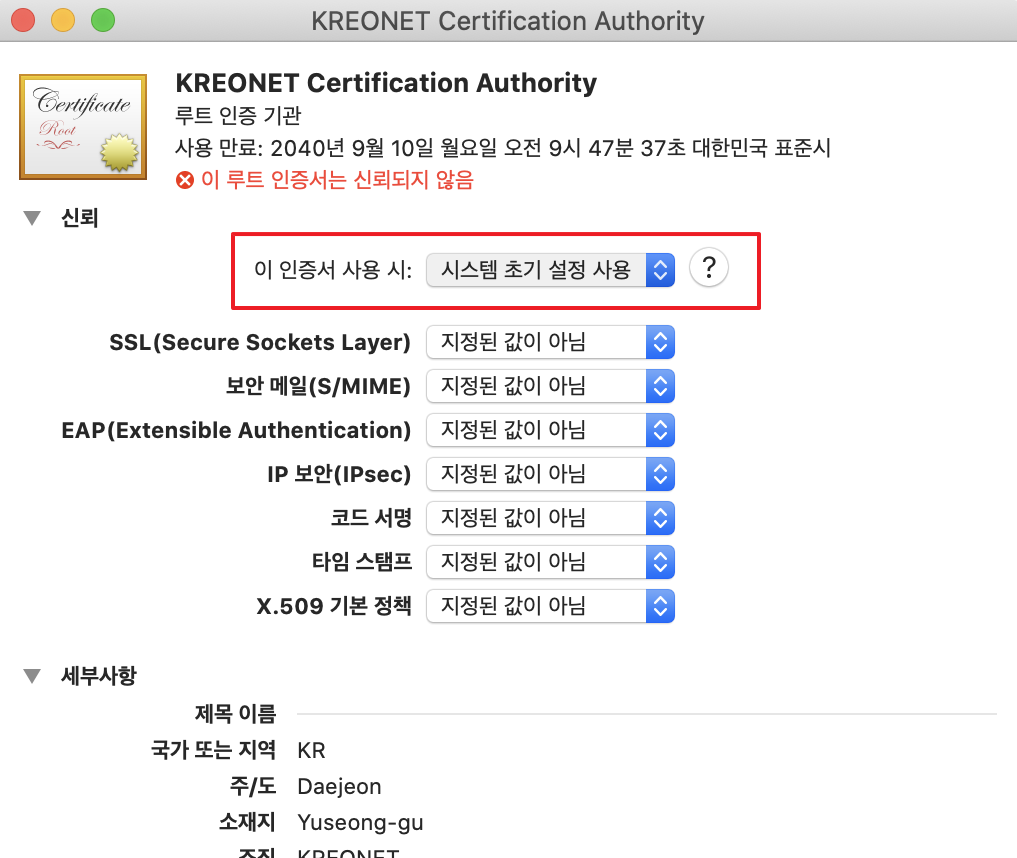Collapse the 세부사항 section triangle
This screenshot has height=858, width=1017.
click(x=33, y=676)
